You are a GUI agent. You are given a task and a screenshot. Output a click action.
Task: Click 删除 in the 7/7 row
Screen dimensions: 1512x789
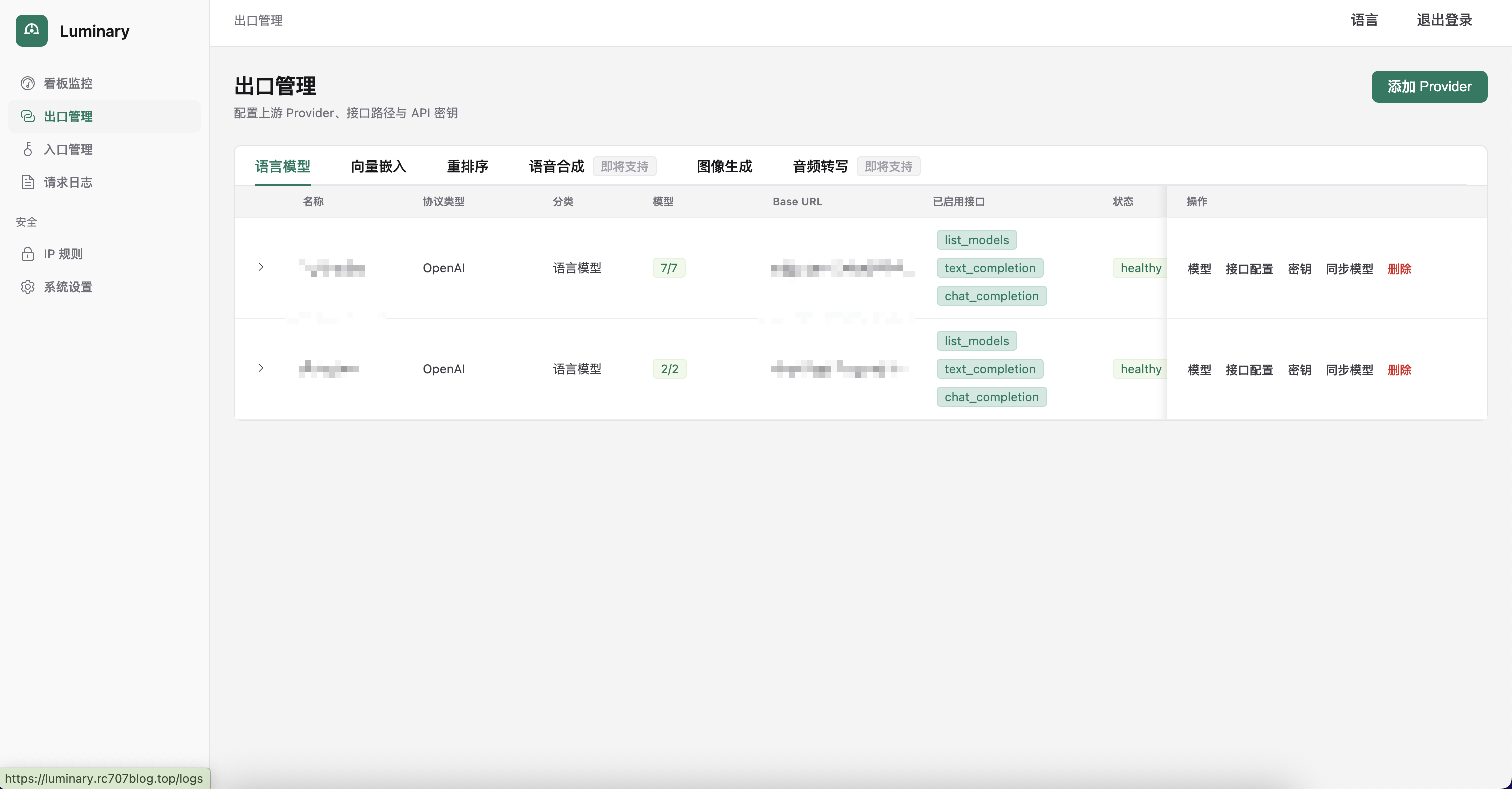(1399, 269)
